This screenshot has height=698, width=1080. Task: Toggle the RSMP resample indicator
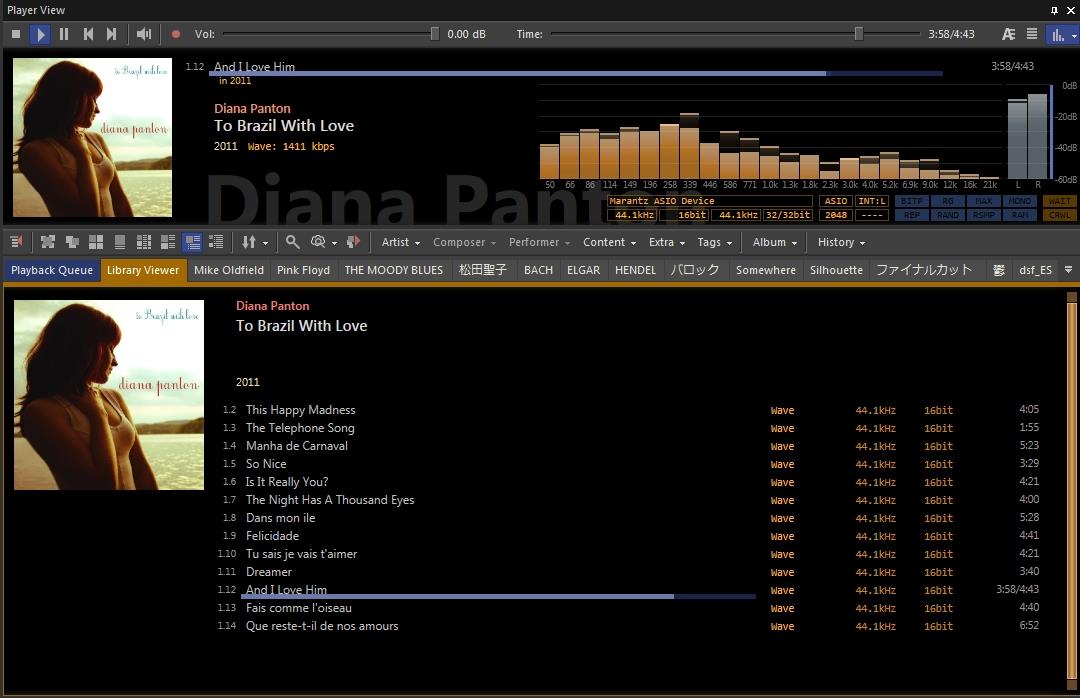coord(984,215)
